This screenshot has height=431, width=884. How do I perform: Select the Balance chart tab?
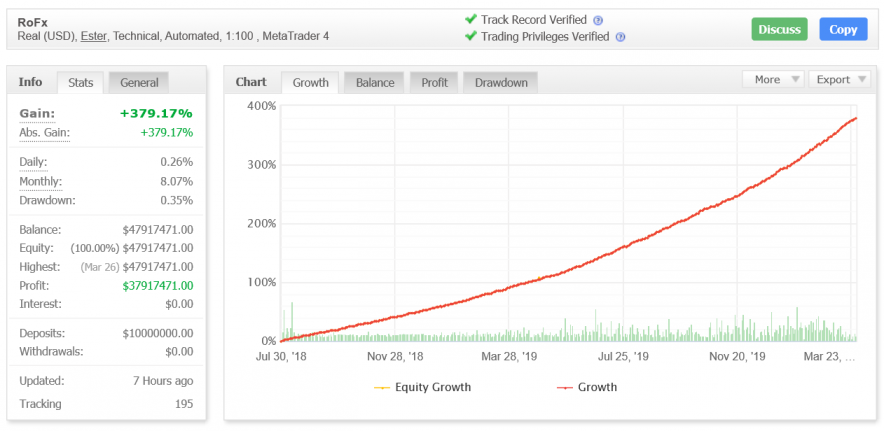(x=375, y=83)
